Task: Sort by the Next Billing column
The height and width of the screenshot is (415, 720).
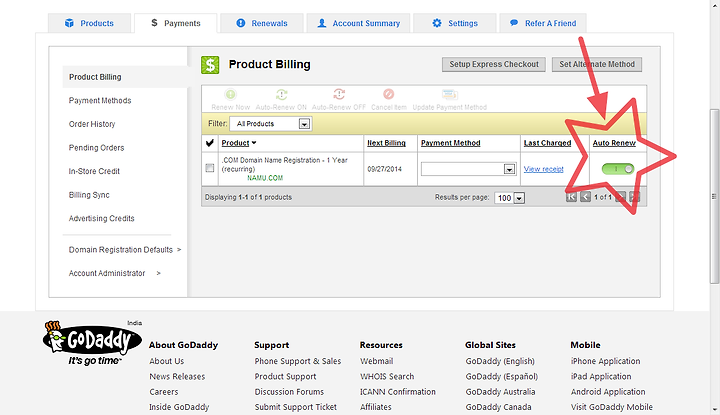Action: point(386,143)
